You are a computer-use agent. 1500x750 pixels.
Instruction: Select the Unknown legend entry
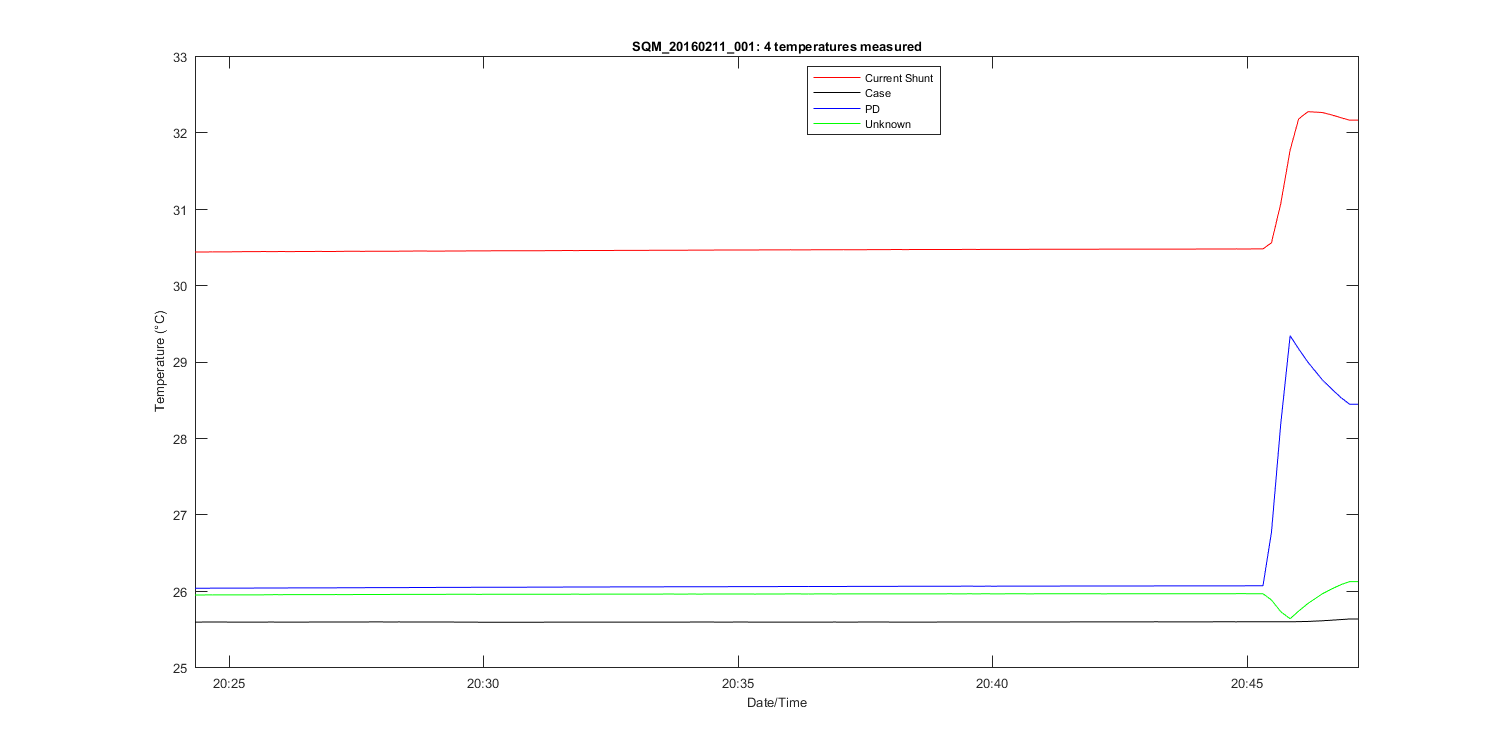[x=887, y=125]
